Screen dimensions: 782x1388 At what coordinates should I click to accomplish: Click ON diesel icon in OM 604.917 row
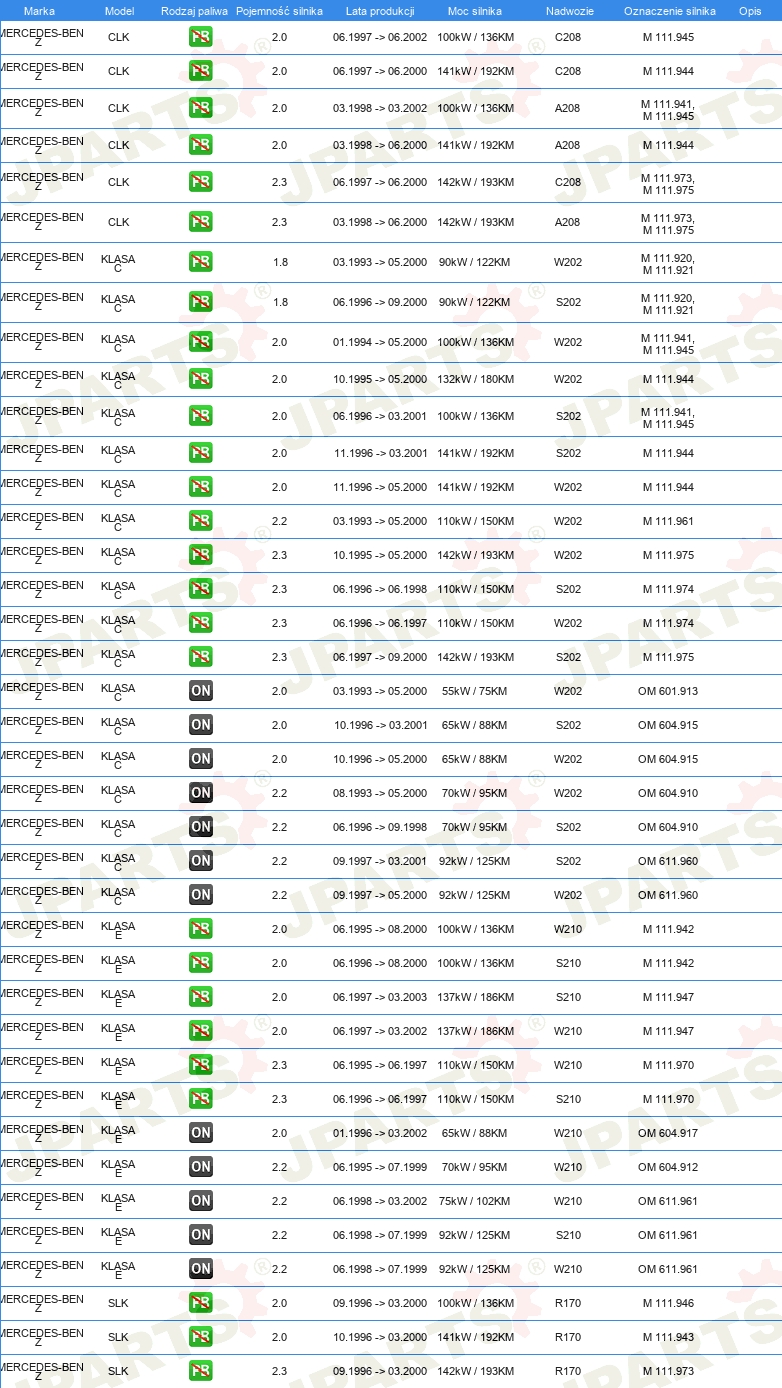200,1133
